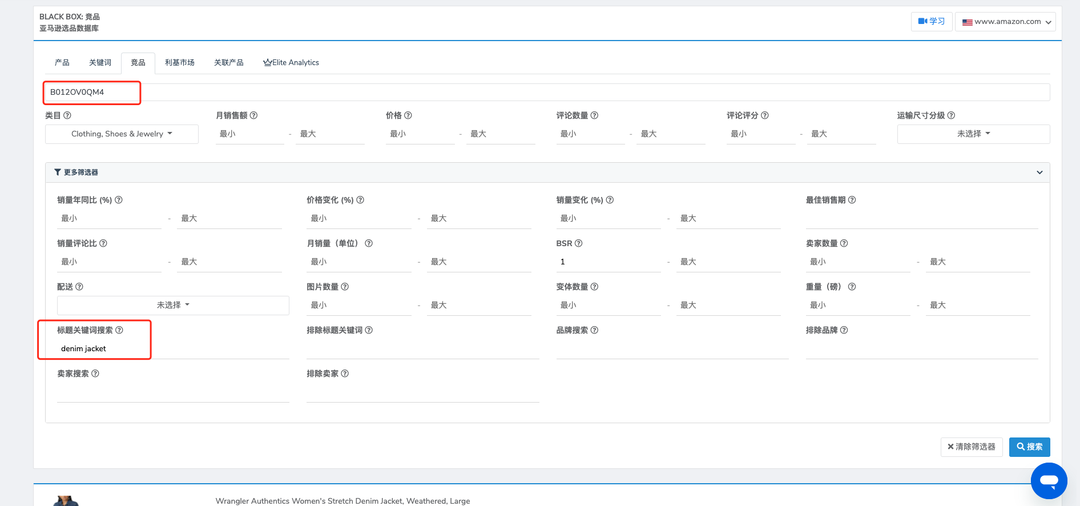
Task: Click help icon next to 标题关键词搜索
Action: point(119,330)
